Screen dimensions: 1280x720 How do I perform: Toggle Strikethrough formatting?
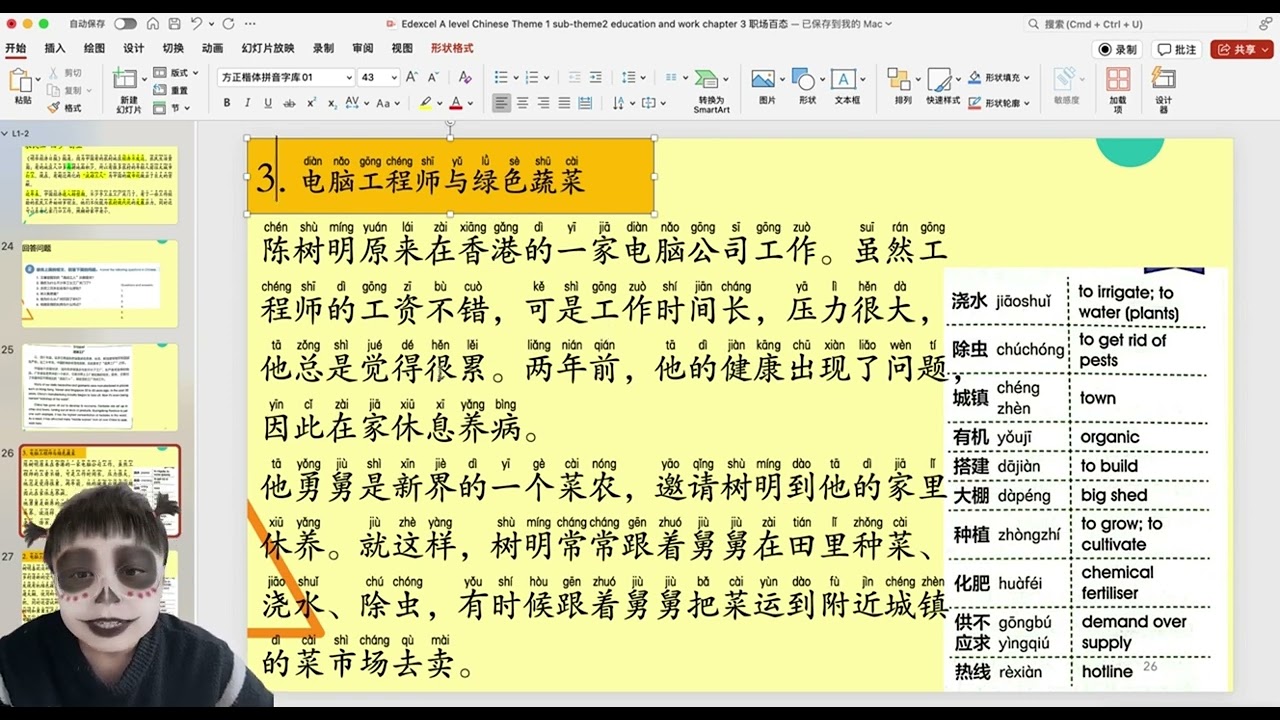coord(289,103)
